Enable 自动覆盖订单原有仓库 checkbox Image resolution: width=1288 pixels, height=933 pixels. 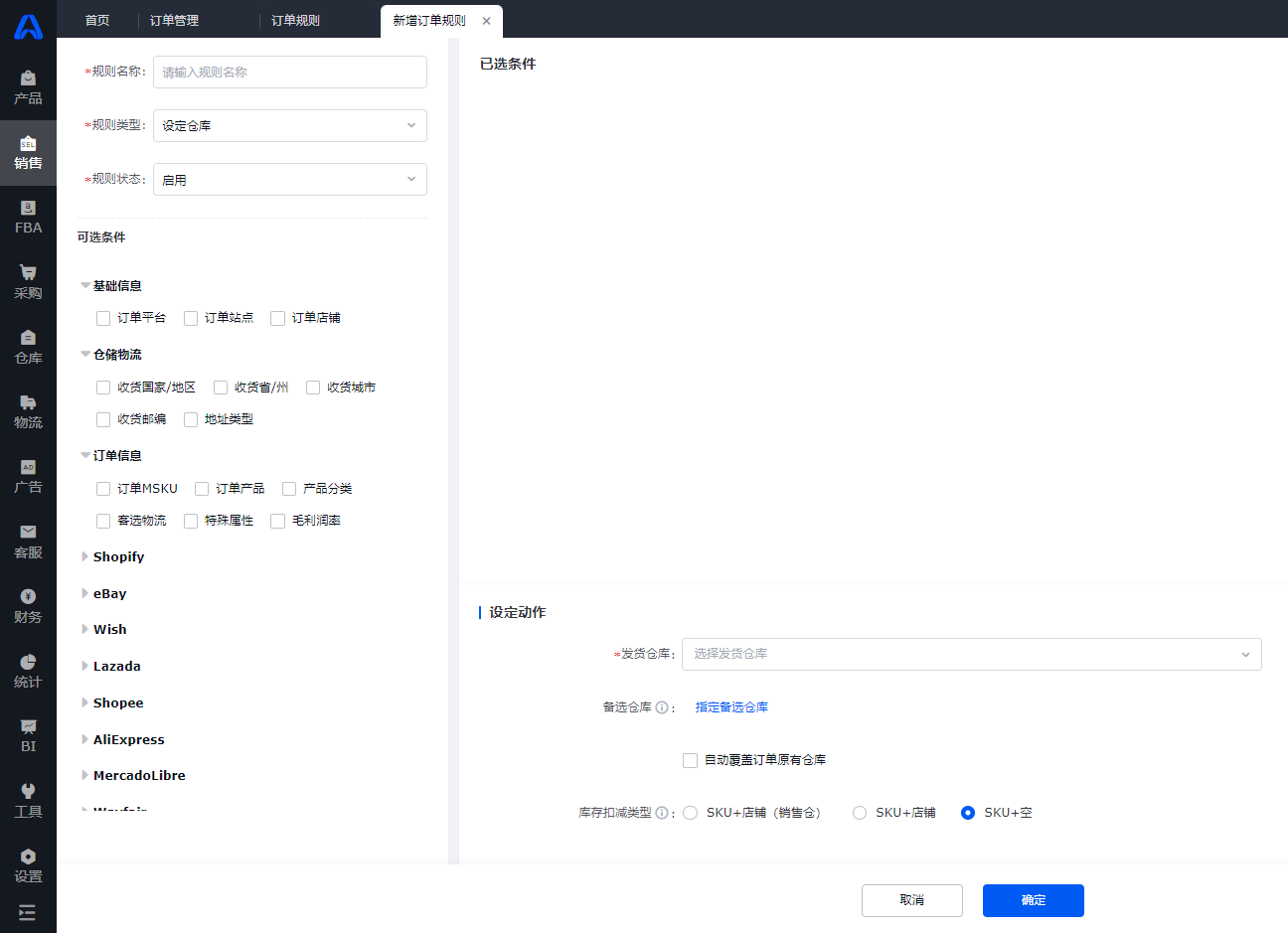[x=690, y=760]
